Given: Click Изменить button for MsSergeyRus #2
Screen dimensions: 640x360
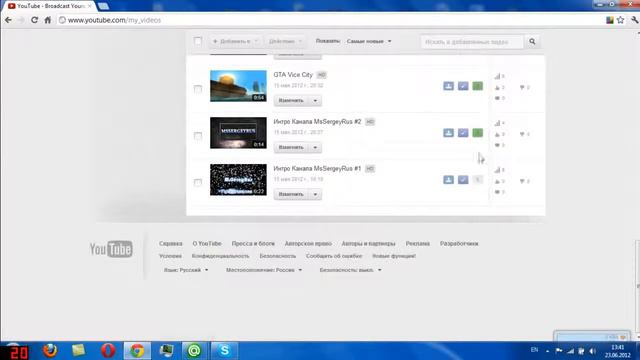Looking at the screenshot, I should coord(291,147).
